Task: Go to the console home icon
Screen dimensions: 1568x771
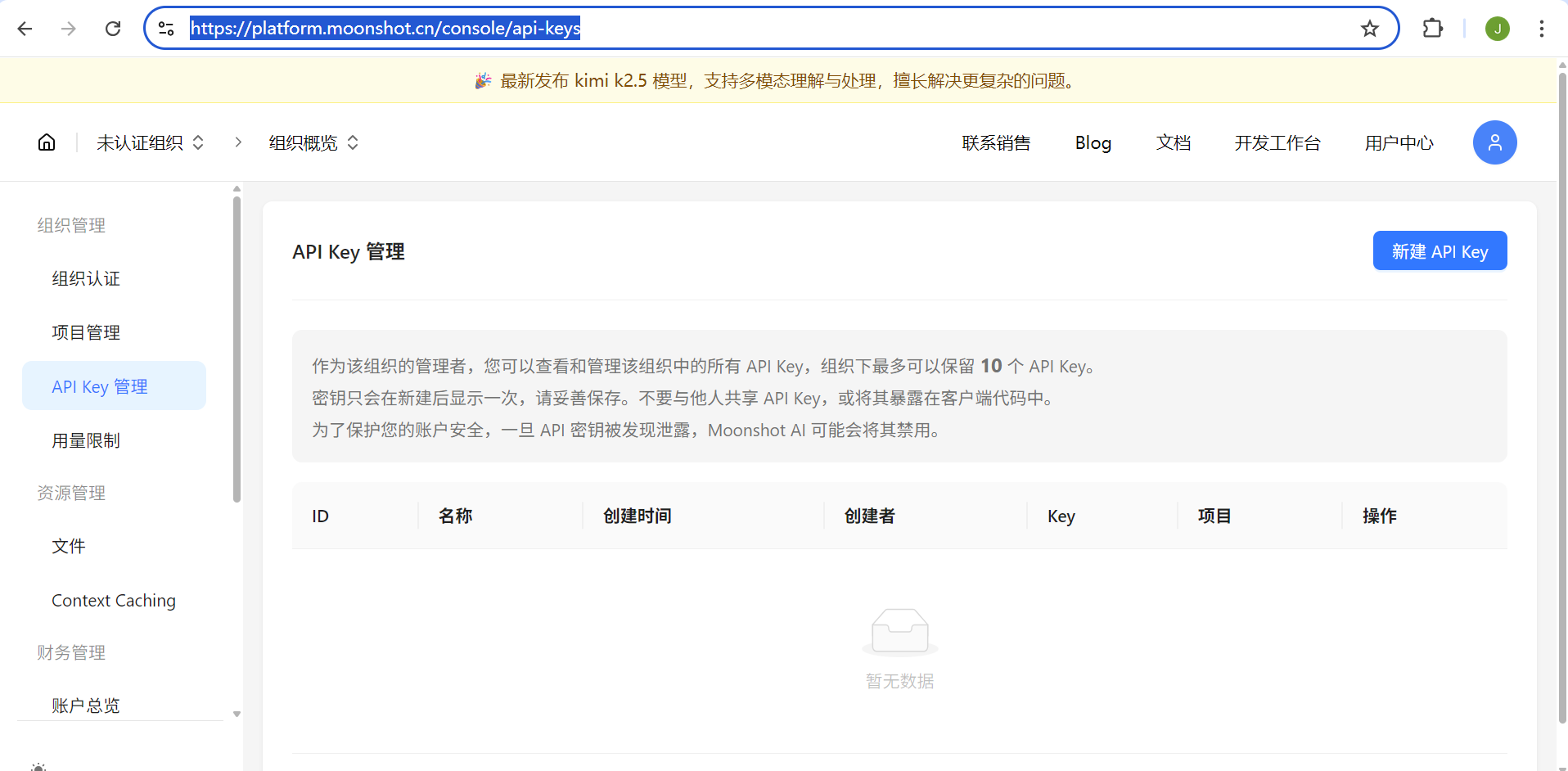Action: tap(47, 142)
